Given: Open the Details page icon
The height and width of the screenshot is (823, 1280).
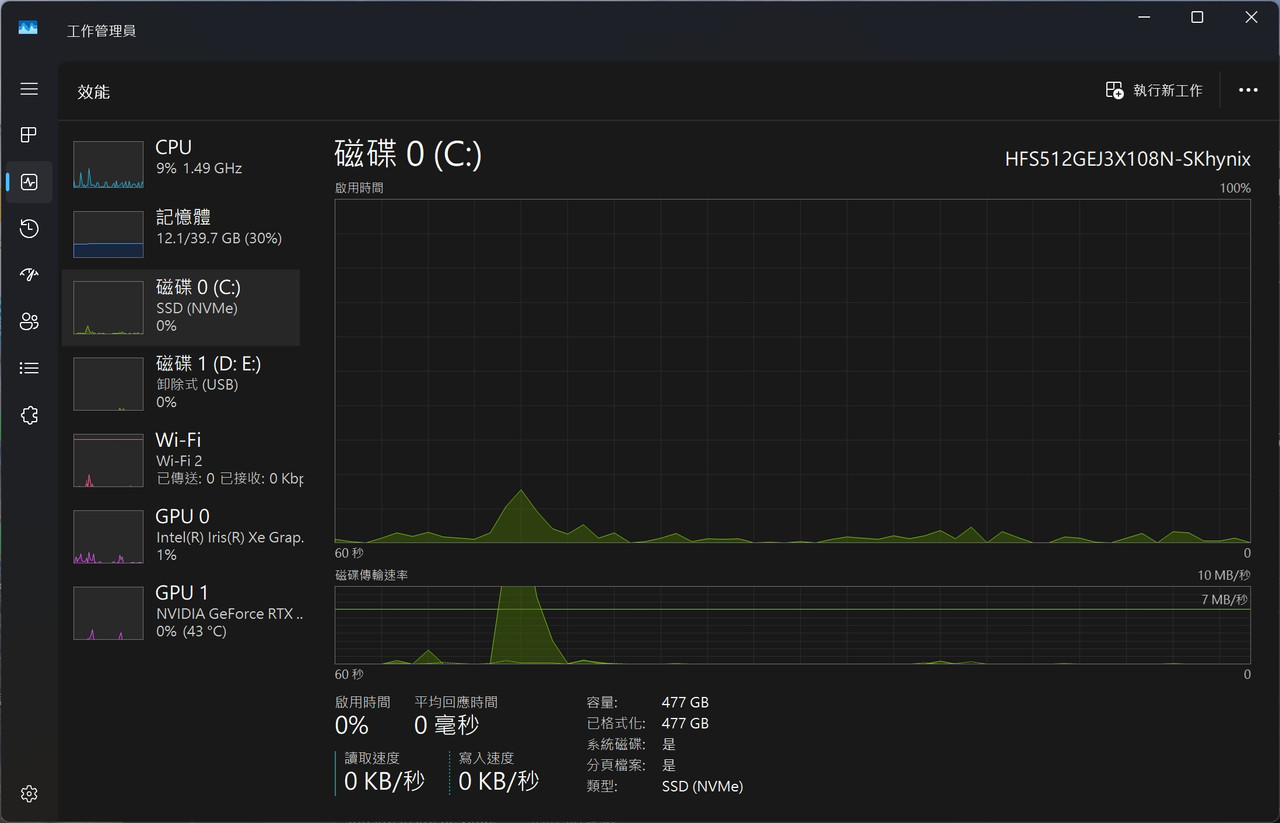Looking at the screenshot, I should [29, 369].
